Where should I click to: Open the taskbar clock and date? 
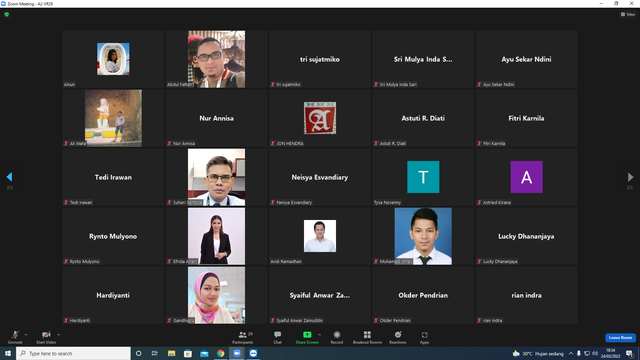tap(611, 353)
